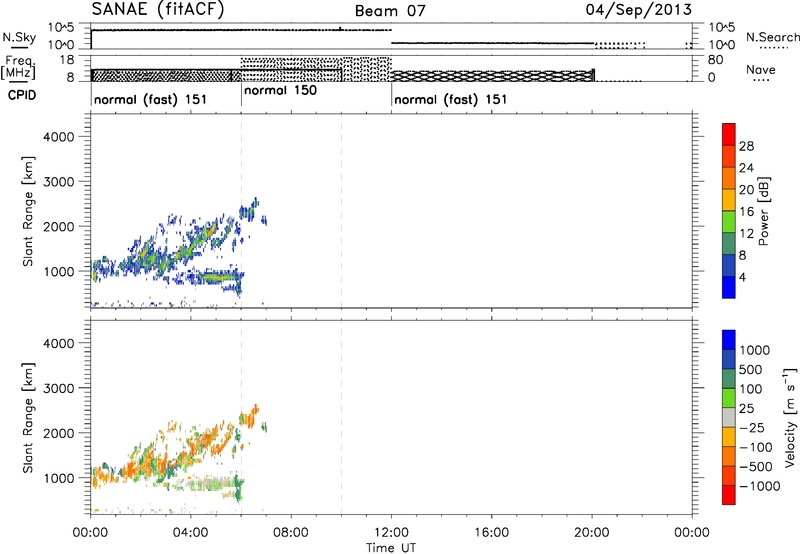The width and height of the screenshot is (800, 554).
Task: Click the "-25" tick on Velocity colorbar
Action: (x=752, y=427)
